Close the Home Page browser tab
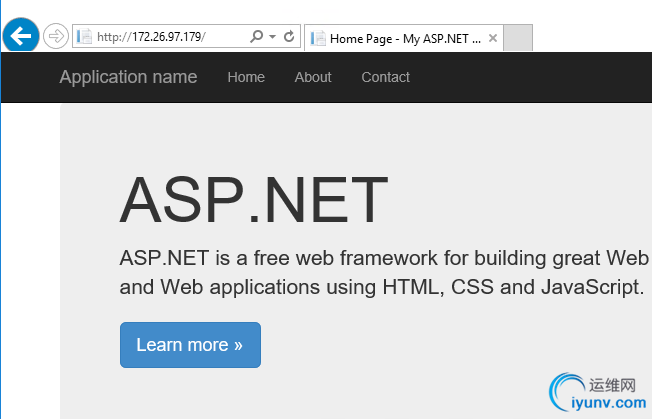Image resolution: width=652 pixels, height=419 pixels. click(493, 38)
